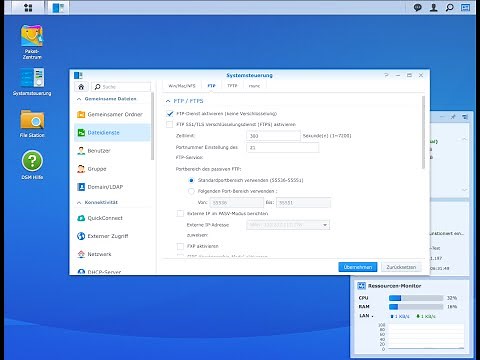
Task: Collapse the upper widget with its chevron
Action: pyautogui.click(x=464, y=139)
